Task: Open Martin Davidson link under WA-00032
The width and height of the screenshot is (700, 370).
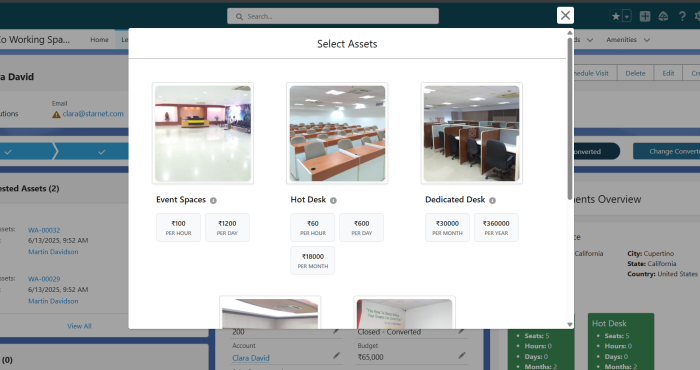Action: coord(53,252)
